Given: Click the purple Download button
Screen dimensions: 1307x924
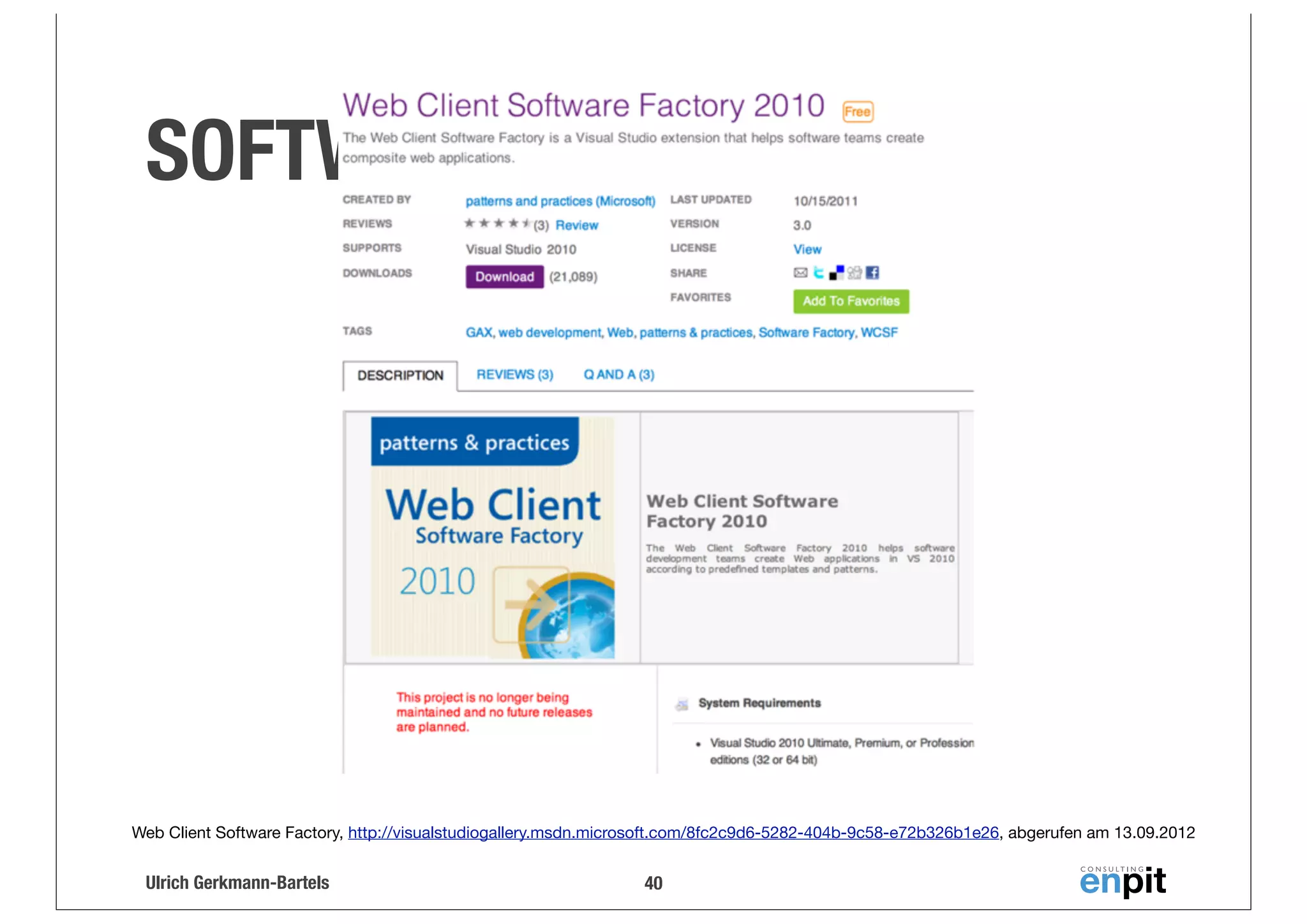Looking at the screenshot, I should (504, 277).
